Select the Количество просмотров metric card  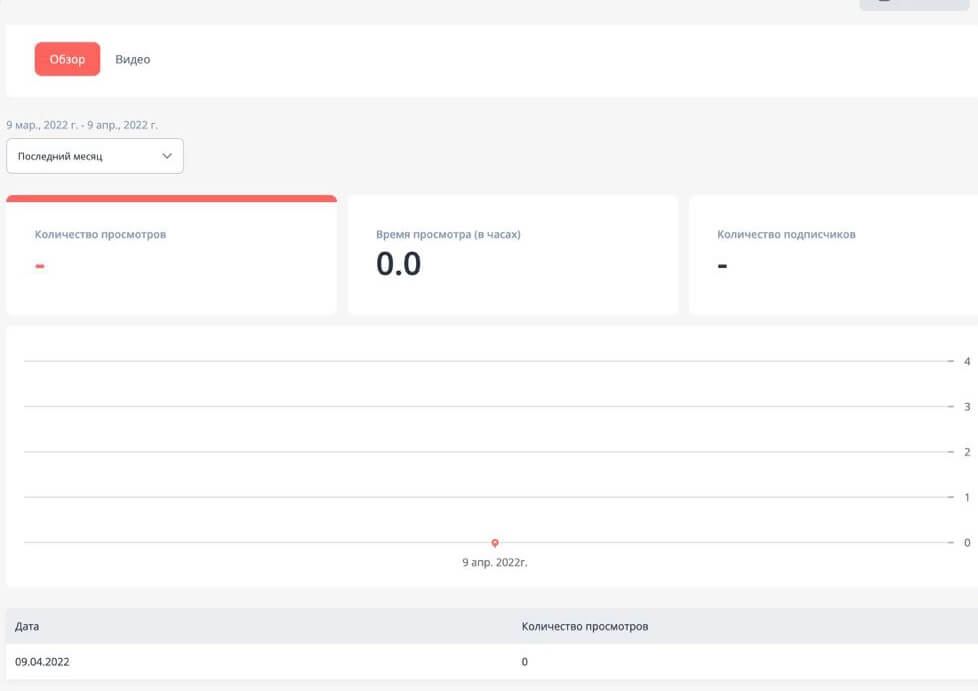coord(171,256)
